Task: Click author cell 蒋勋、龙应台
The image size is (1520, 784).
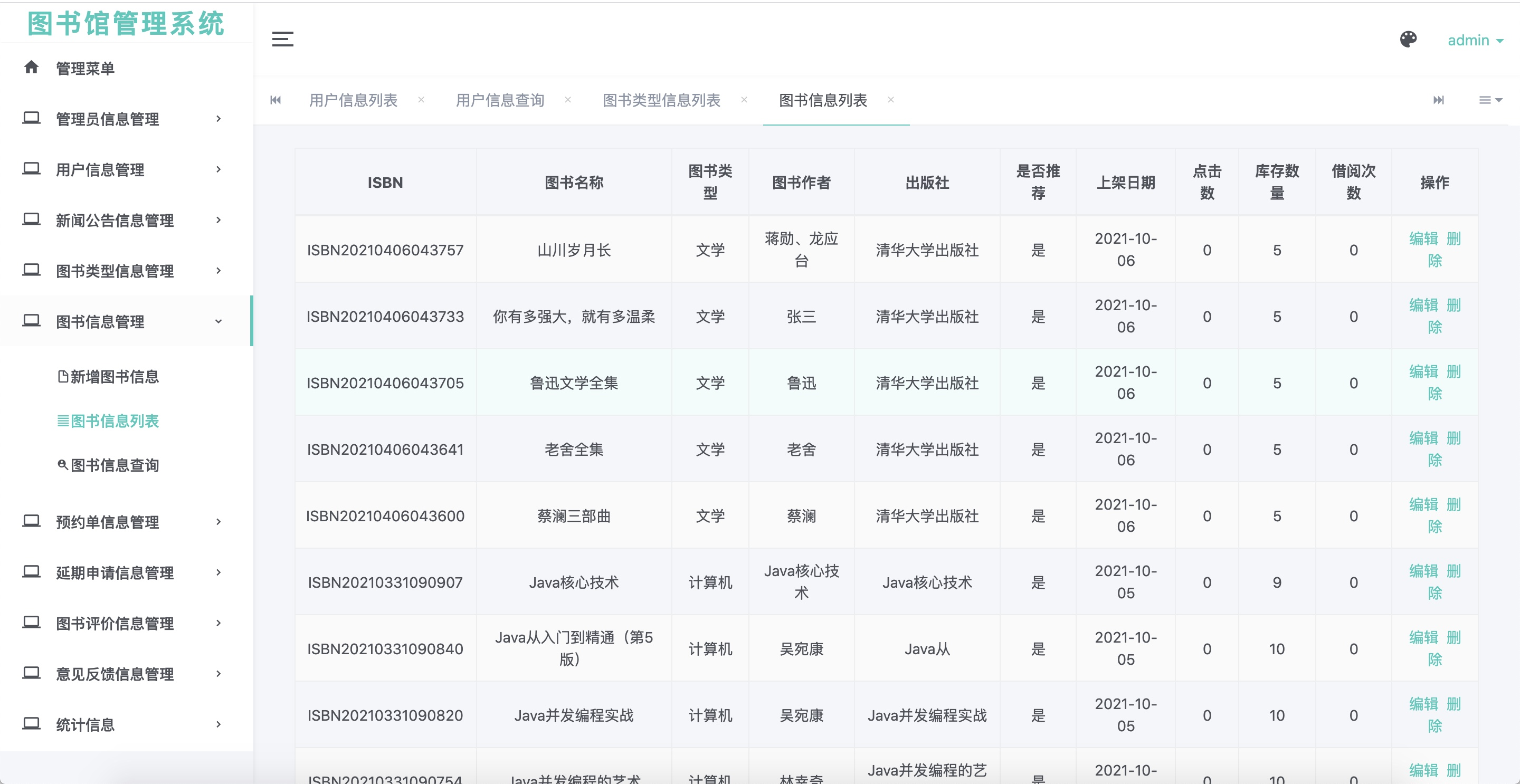Action: 801,250
